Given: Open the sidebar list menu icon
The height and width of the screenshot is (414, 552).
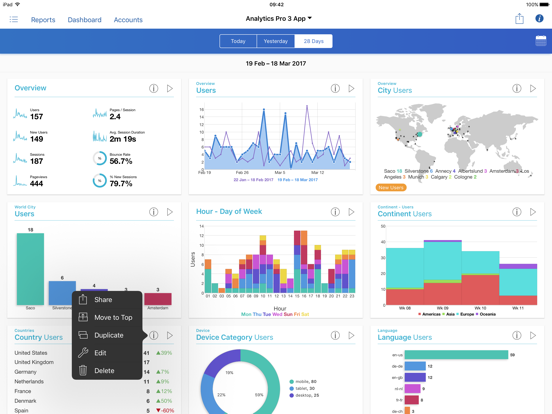Looking at the screenshot, I should 14,19.
